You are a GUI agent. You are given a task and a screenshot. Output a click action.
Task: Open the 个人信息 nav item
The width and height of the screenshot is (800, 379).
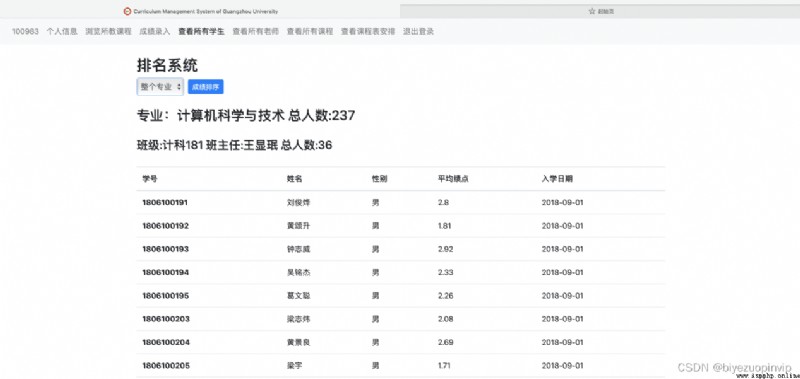(62, 32)
